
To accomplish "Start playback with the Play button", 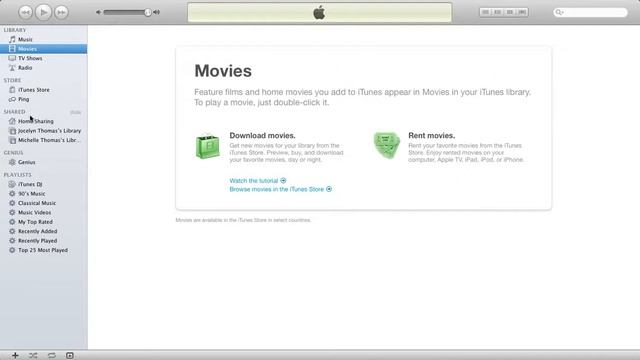I will point(43,12).
